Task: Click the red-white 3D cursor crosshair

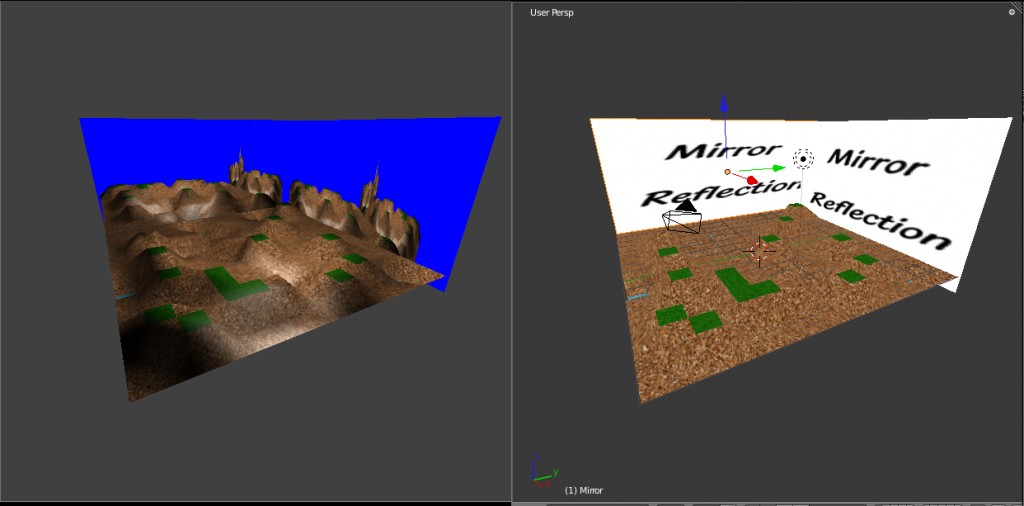Action: point(760,251)
